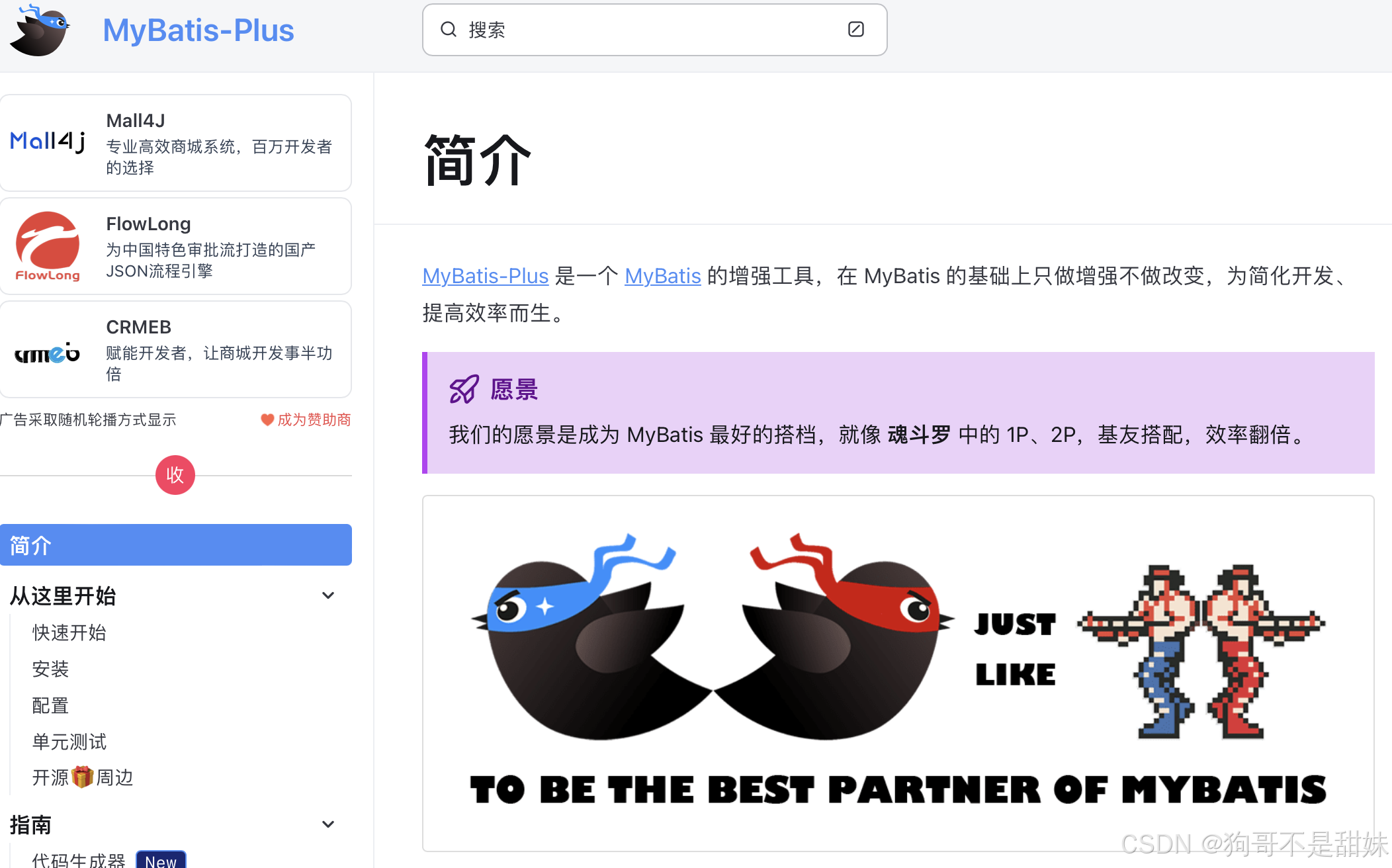1392x868 pixels.
Task: Collapse the 从这里开始 section chevron
Action: click(327, 595)
